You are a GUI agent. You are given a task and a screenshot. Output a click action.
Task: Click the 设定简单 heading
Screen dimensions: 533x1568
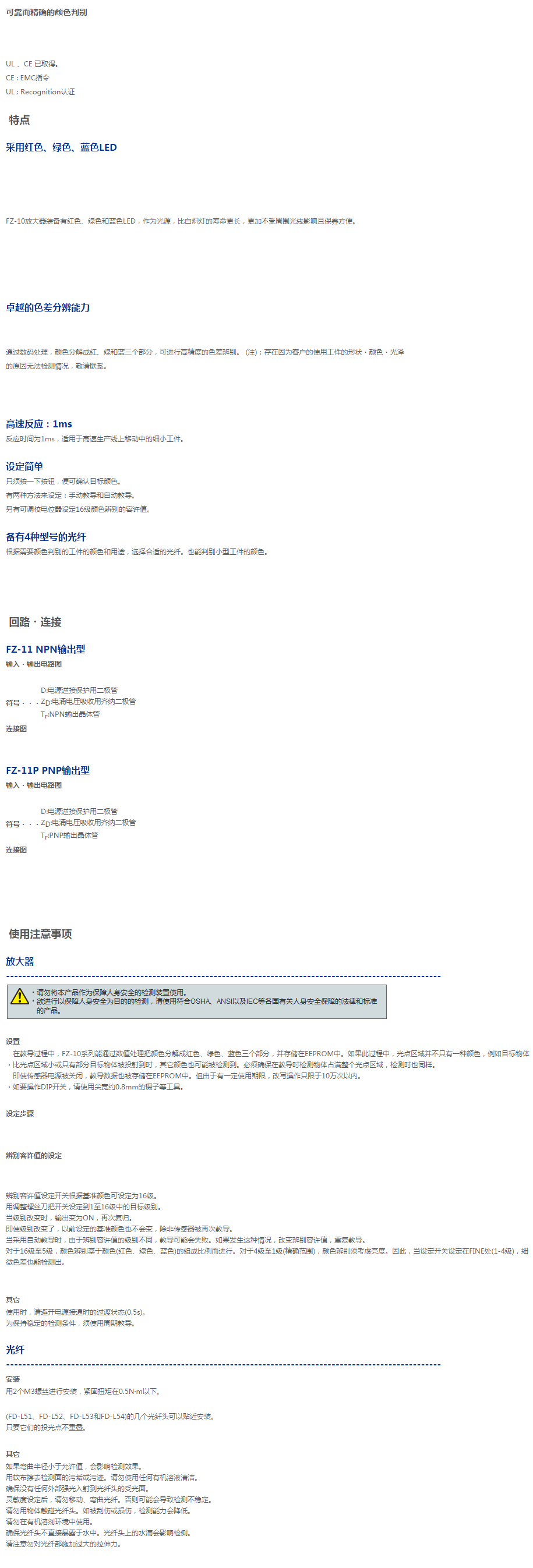coord(24,466)
